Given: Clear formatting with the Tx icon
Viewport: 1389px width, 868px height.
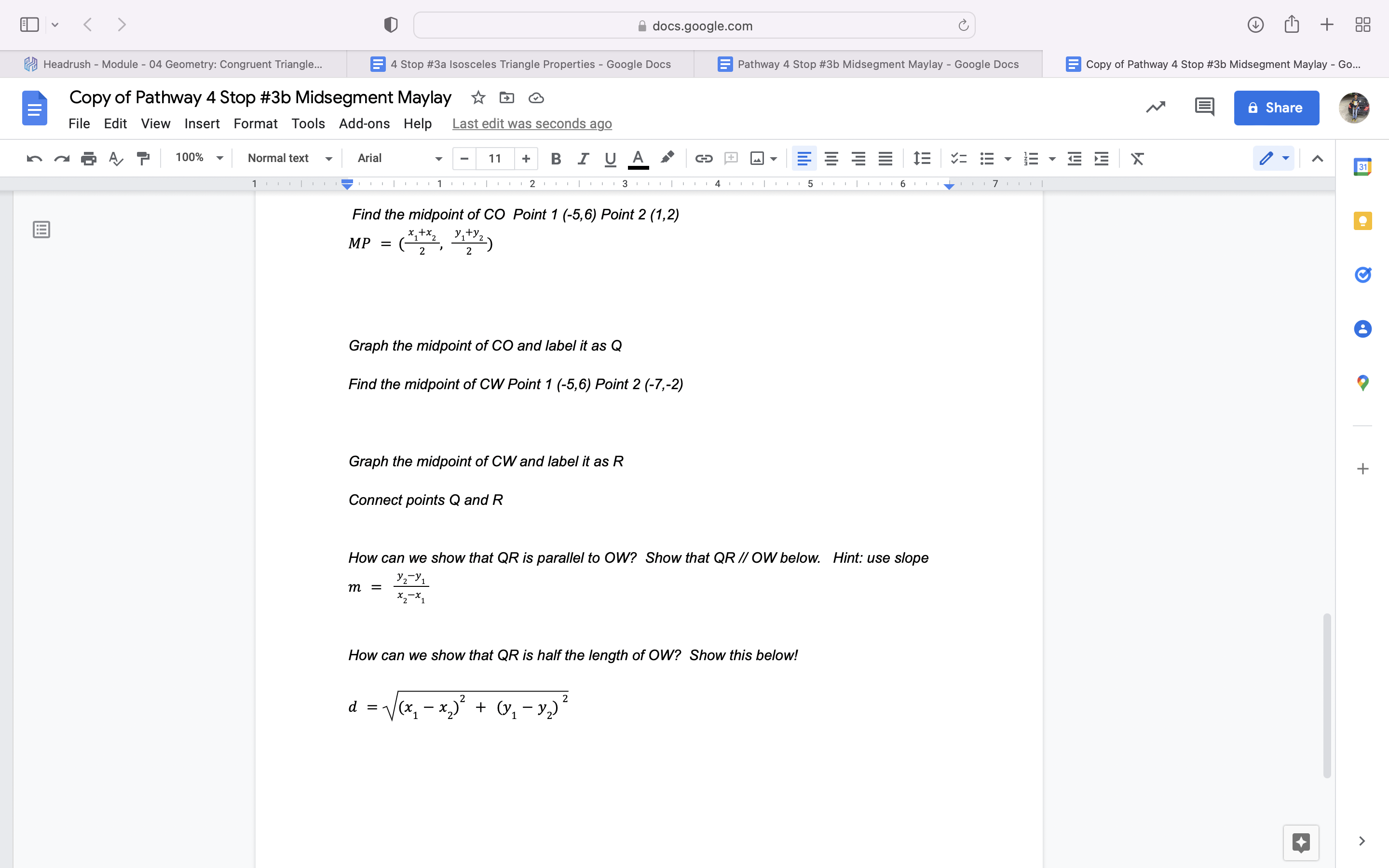Looking at the screenshot, I should [x=1137, y=159].
